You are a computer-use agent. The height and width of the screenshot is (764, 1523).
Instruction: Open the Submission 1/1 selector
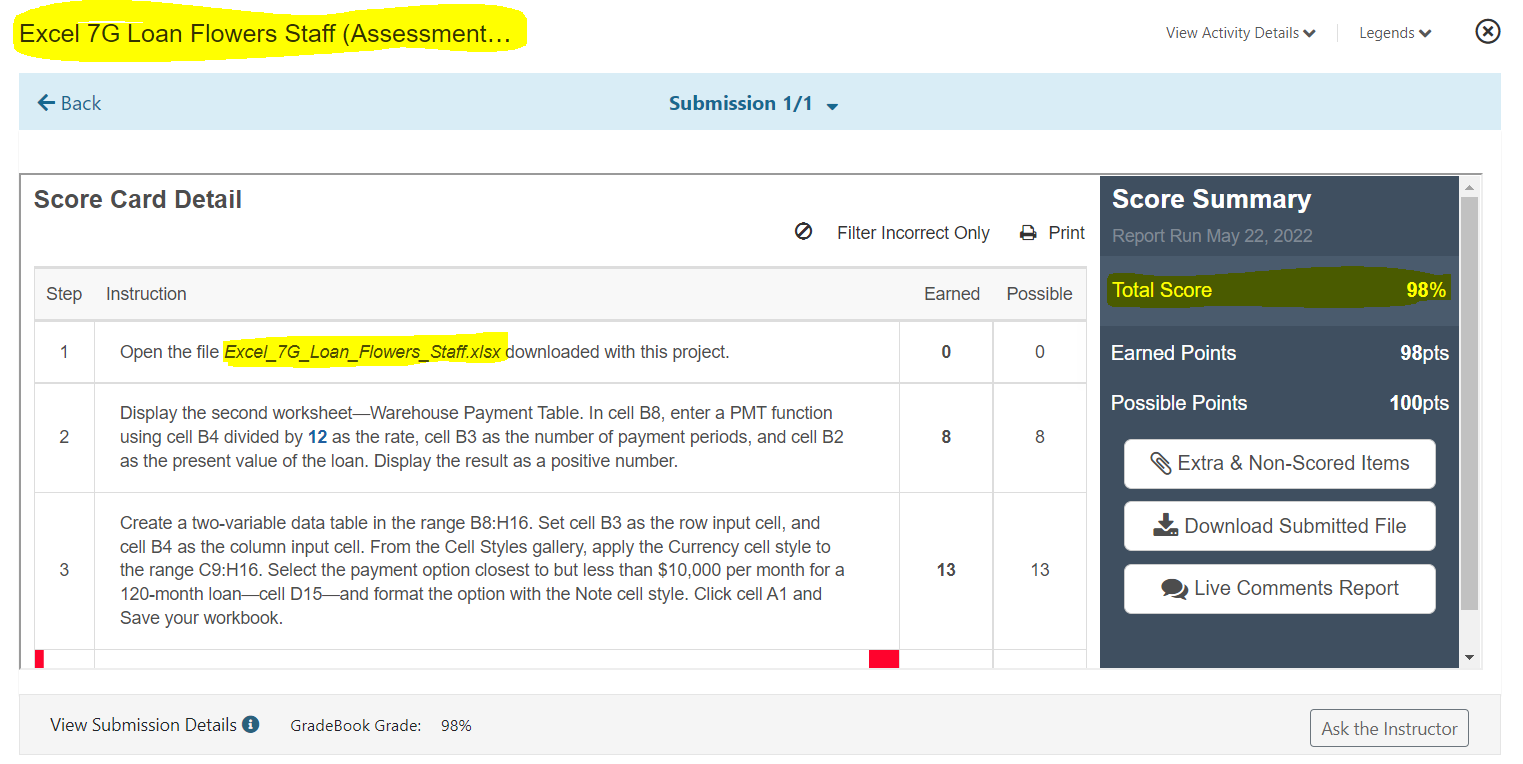click(753, 104)
